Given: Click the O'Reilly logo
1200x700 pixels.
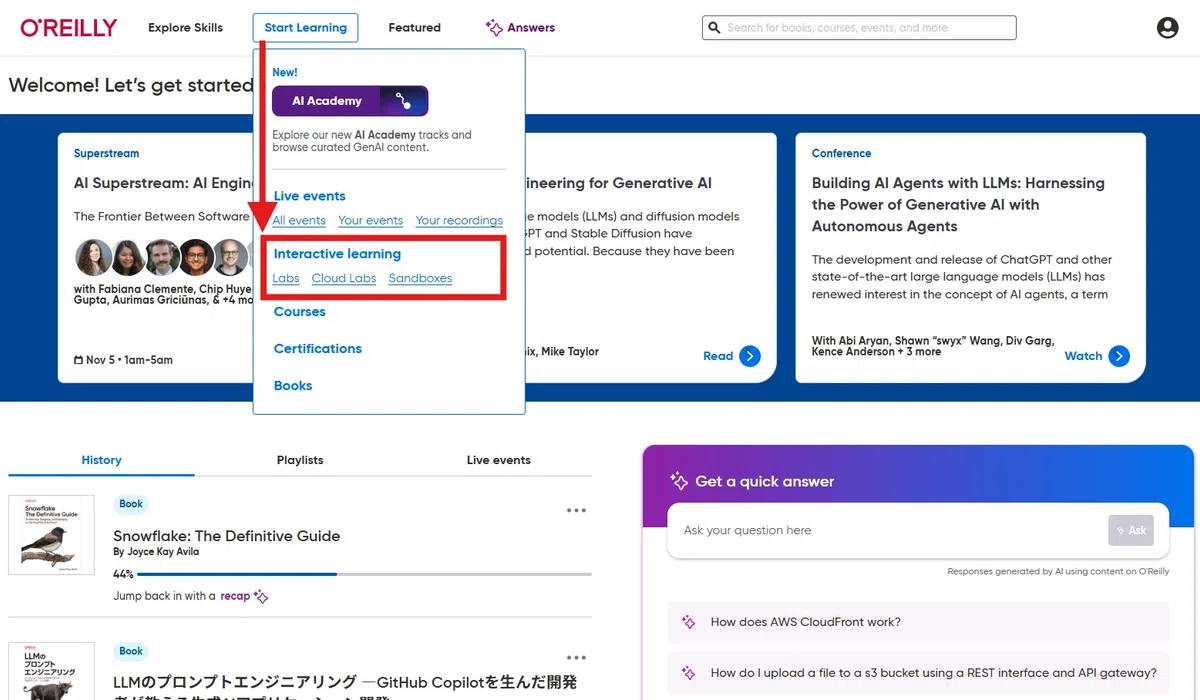Looking at the screenshot, I should [x=69, y=28].
